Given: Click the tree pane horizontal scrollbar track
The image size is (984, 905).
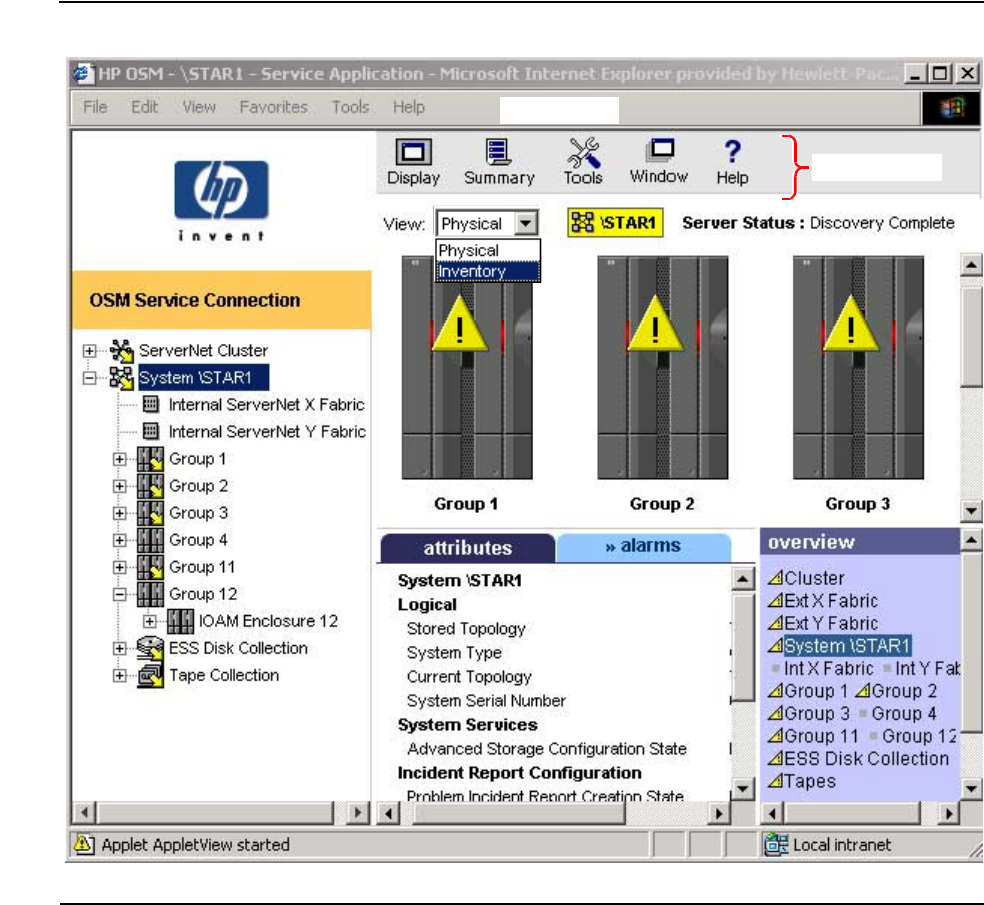Looking at the screenshot, I should (x=215, y=814).
